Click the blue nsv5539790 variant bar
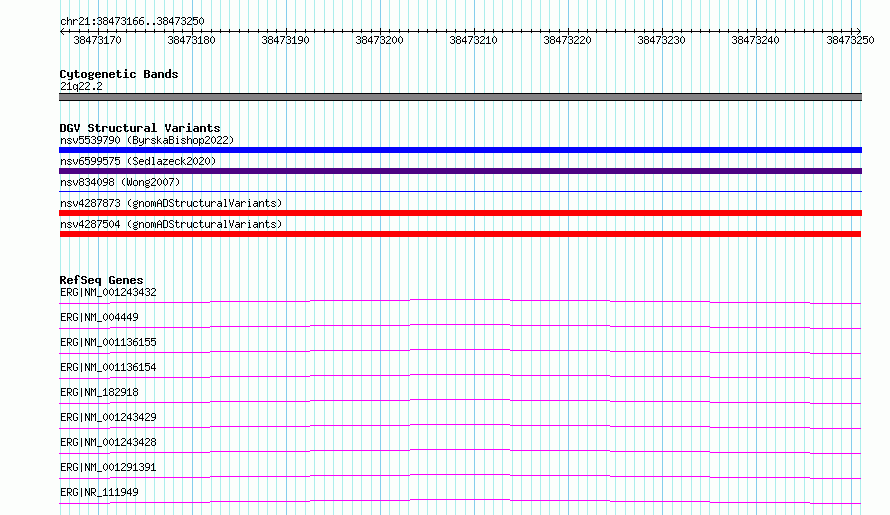 click(460, 150)
